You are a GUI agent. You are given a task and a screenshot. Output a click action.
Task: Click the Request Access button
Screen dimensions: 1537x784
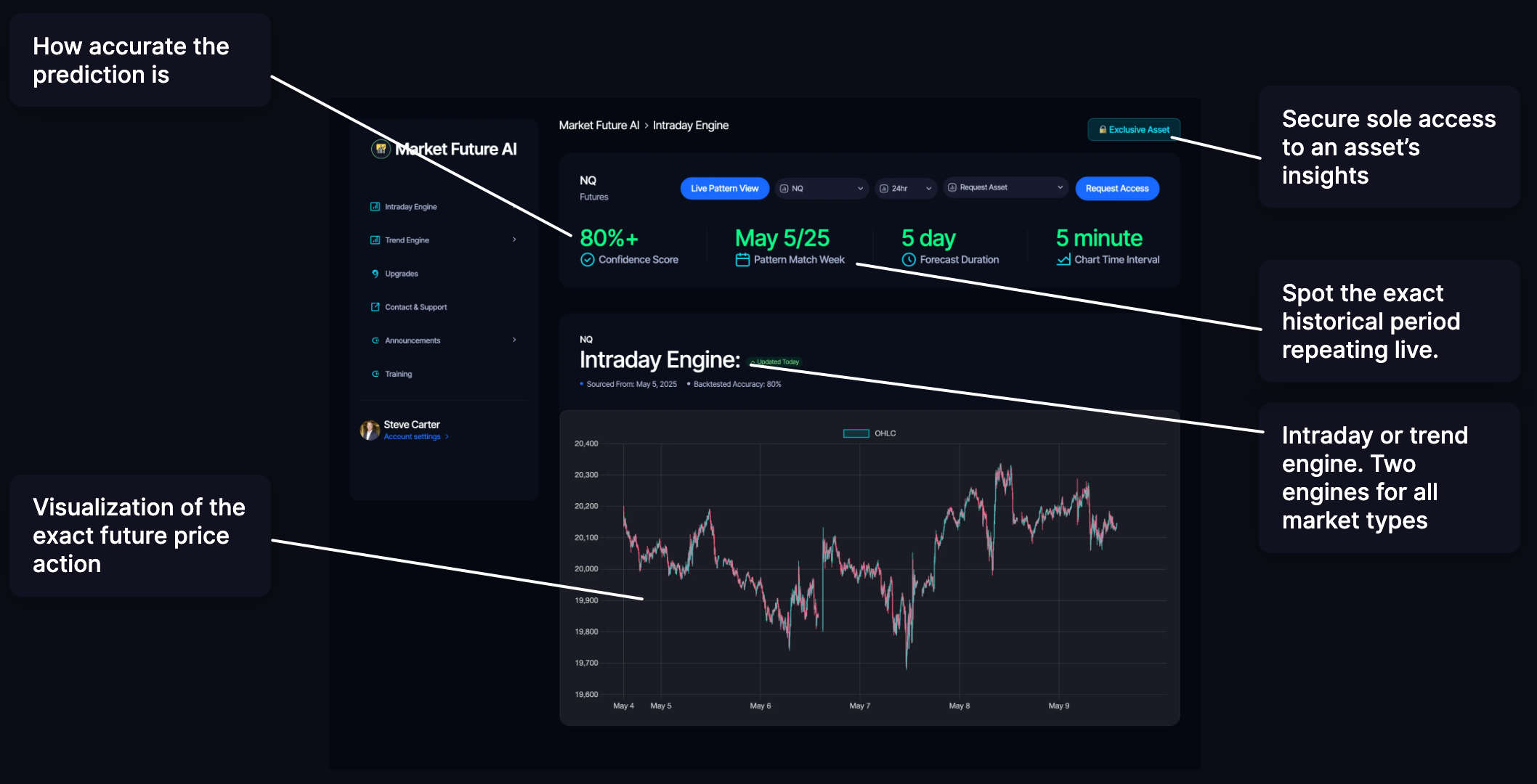coord(1117,188)
